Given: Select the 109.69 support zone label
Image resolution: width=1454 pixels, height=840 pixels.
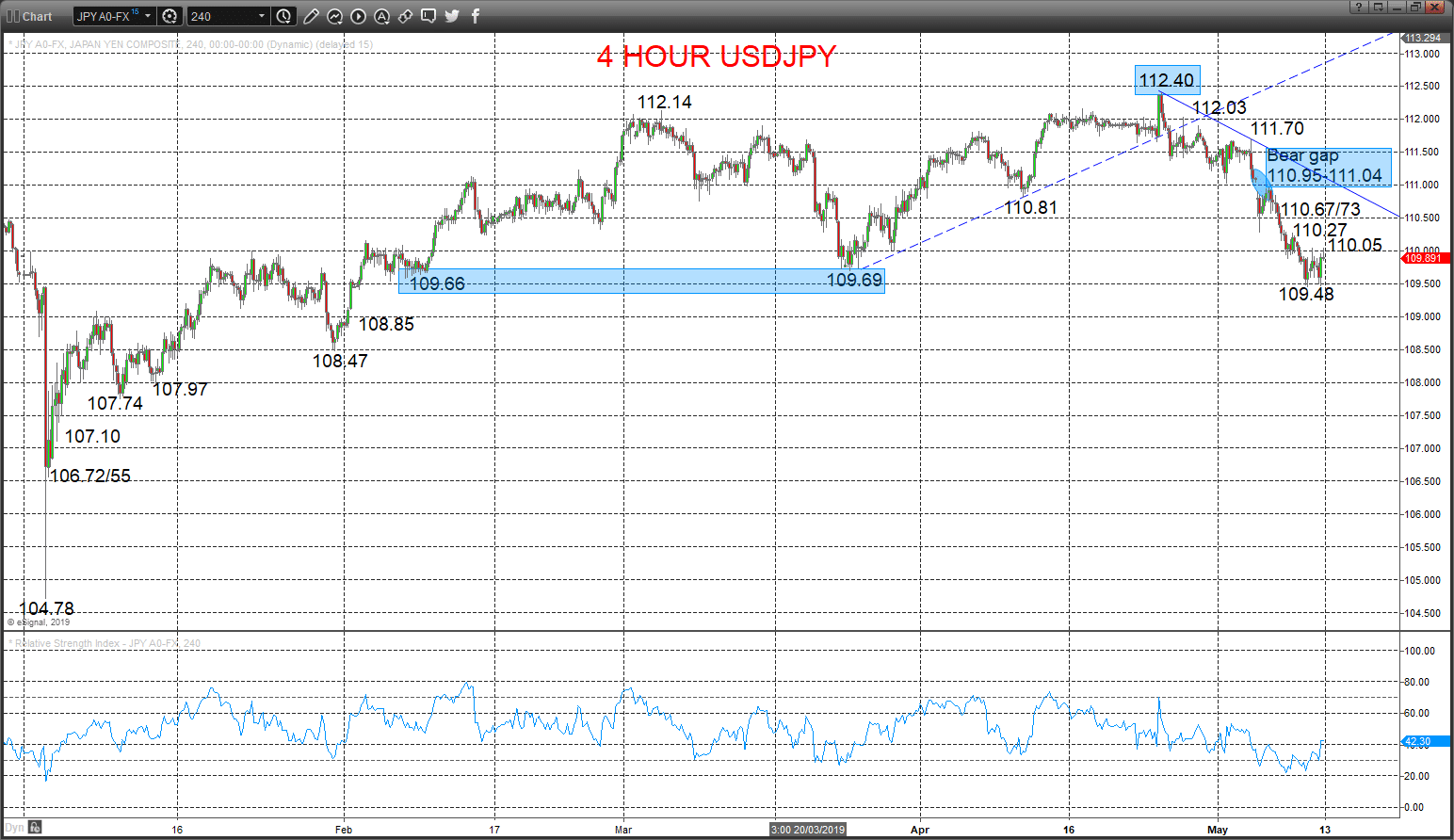Looking at the screenshot, I should tap(854, 280).
